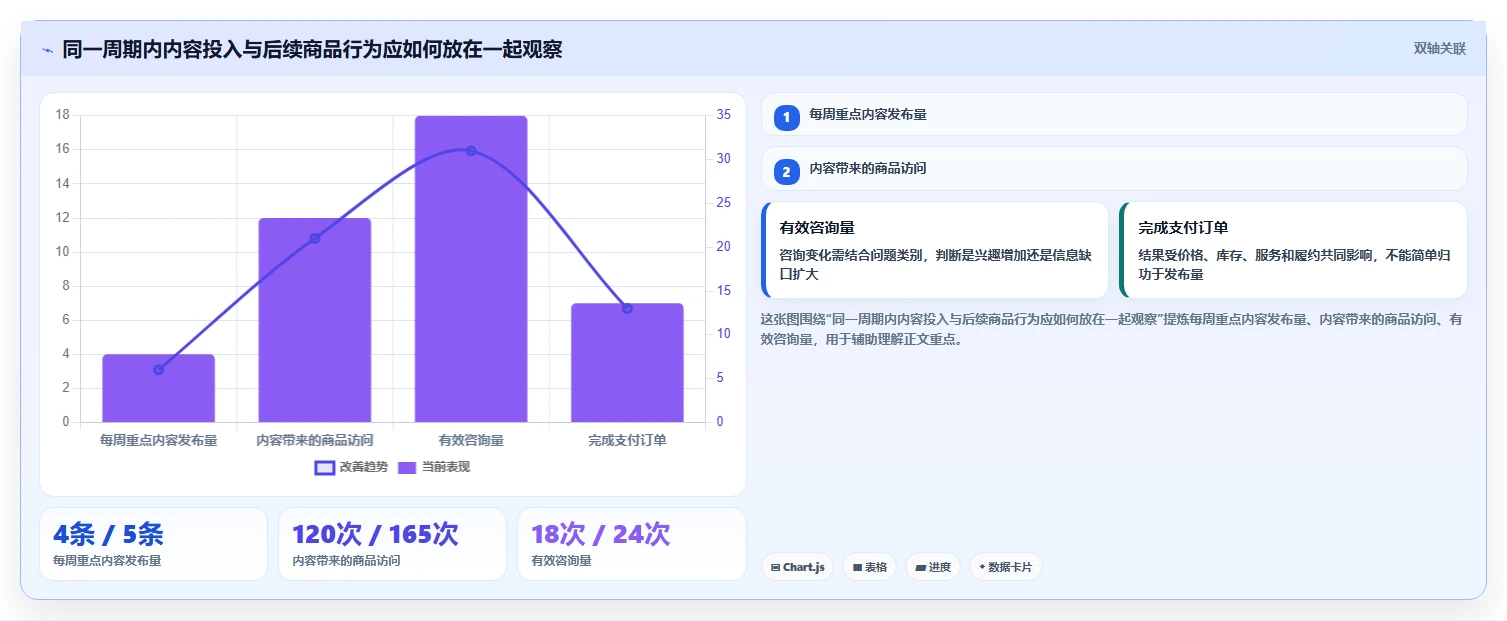
Task: Click the 当前表现 purple legend swatch
Action: (x=407, y=467)
